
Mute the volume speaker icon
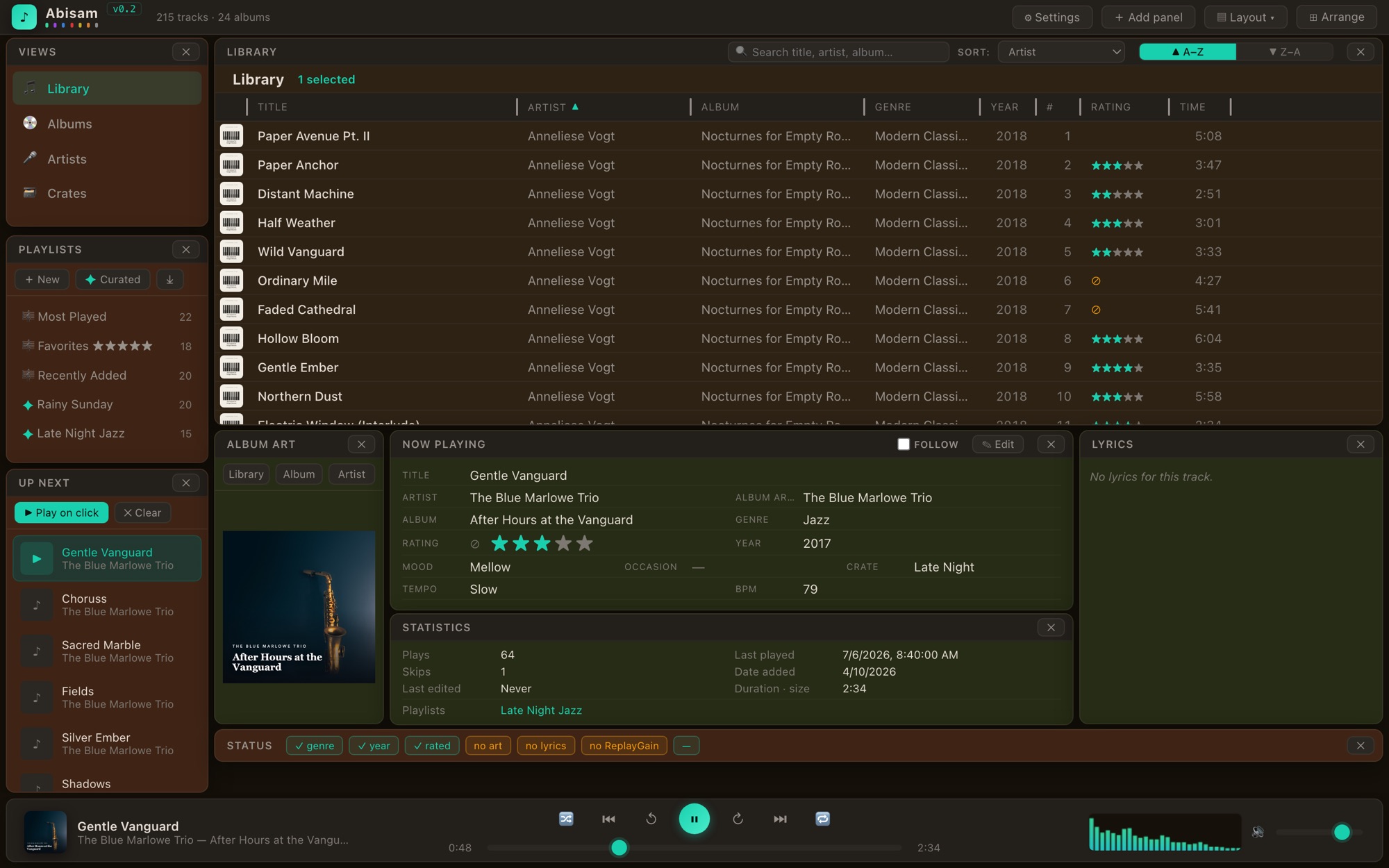[1258, 832]
